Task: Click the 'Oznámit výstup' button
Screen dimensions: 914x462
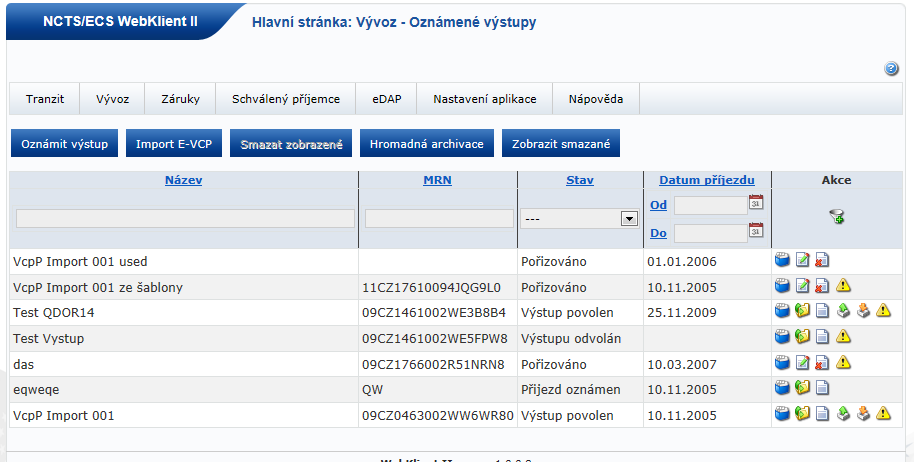Action: (x=65, y=144)
